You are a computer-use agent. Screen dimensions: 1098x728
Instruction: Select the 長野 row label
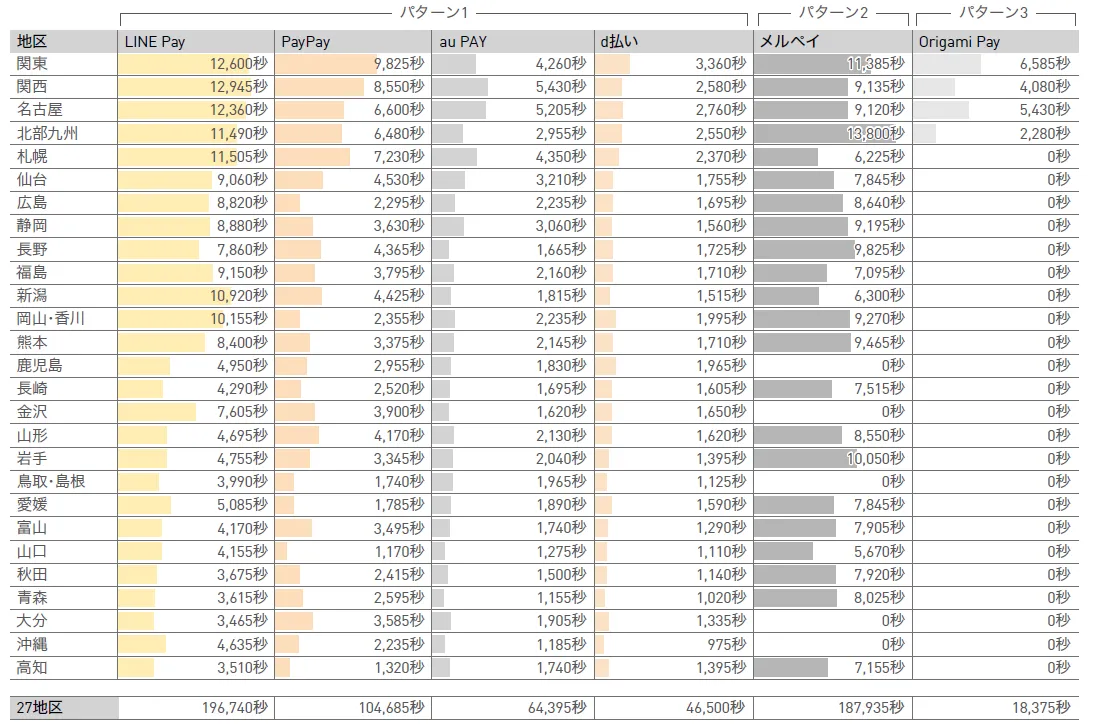[32, 249]
